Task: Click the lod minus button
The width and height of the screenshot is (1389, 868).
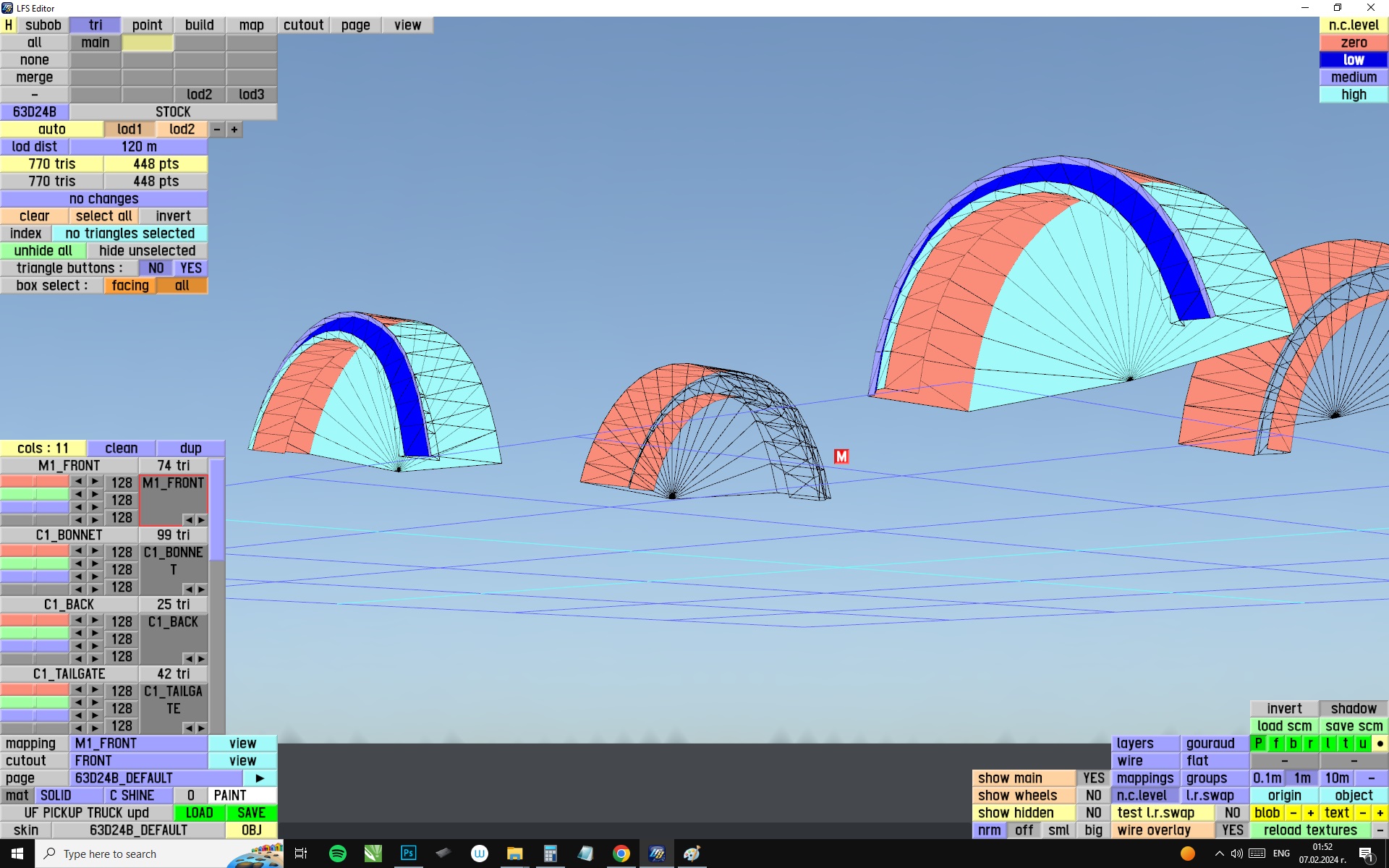Action: [217, 129]
